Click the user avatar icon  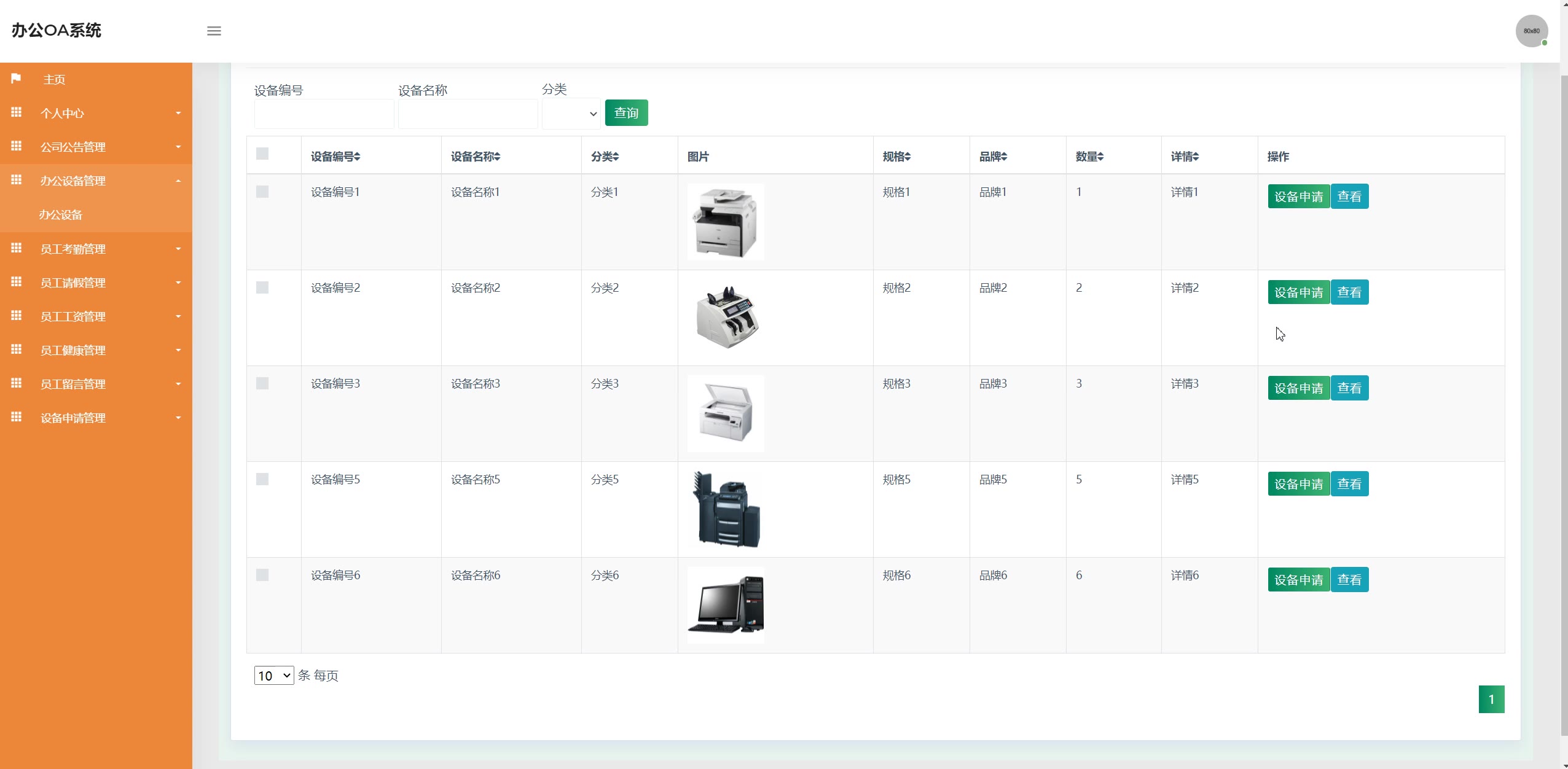(1531, 31)
